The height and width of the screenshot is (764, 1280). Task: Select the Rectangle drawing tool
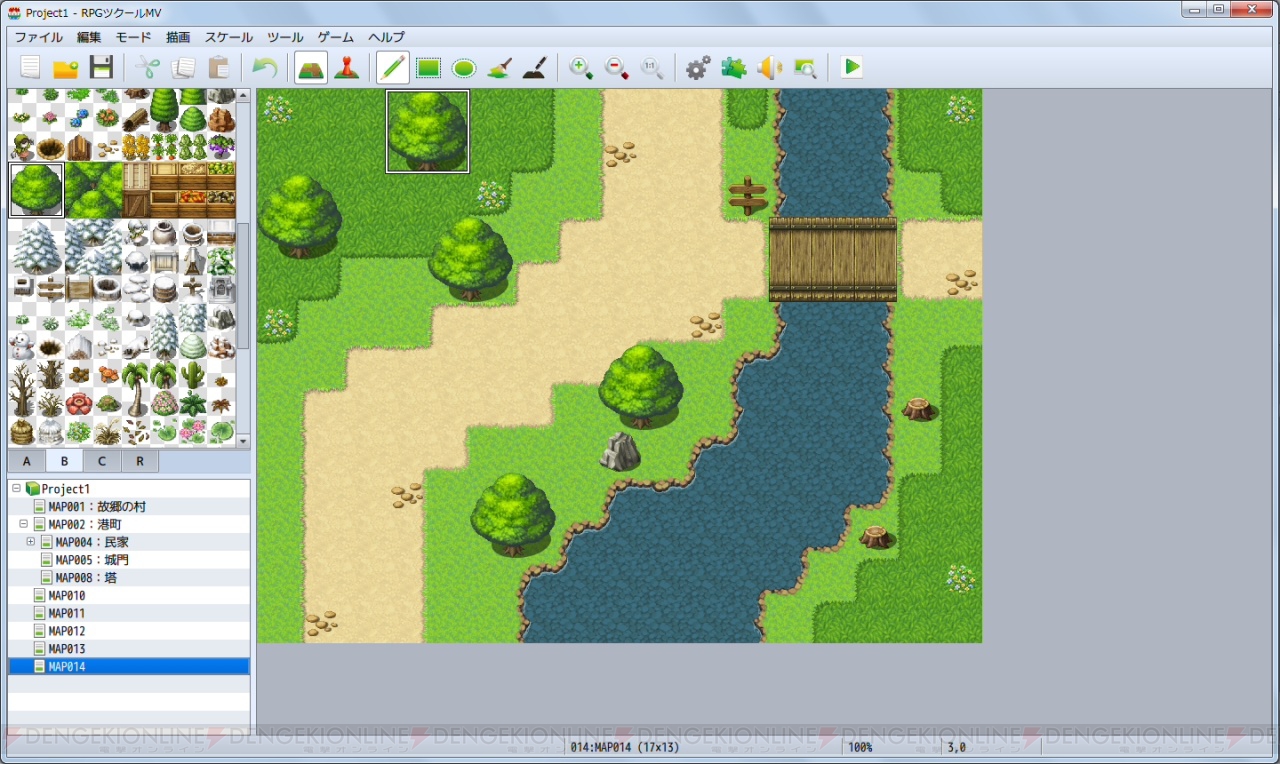[x=429, y=67]
